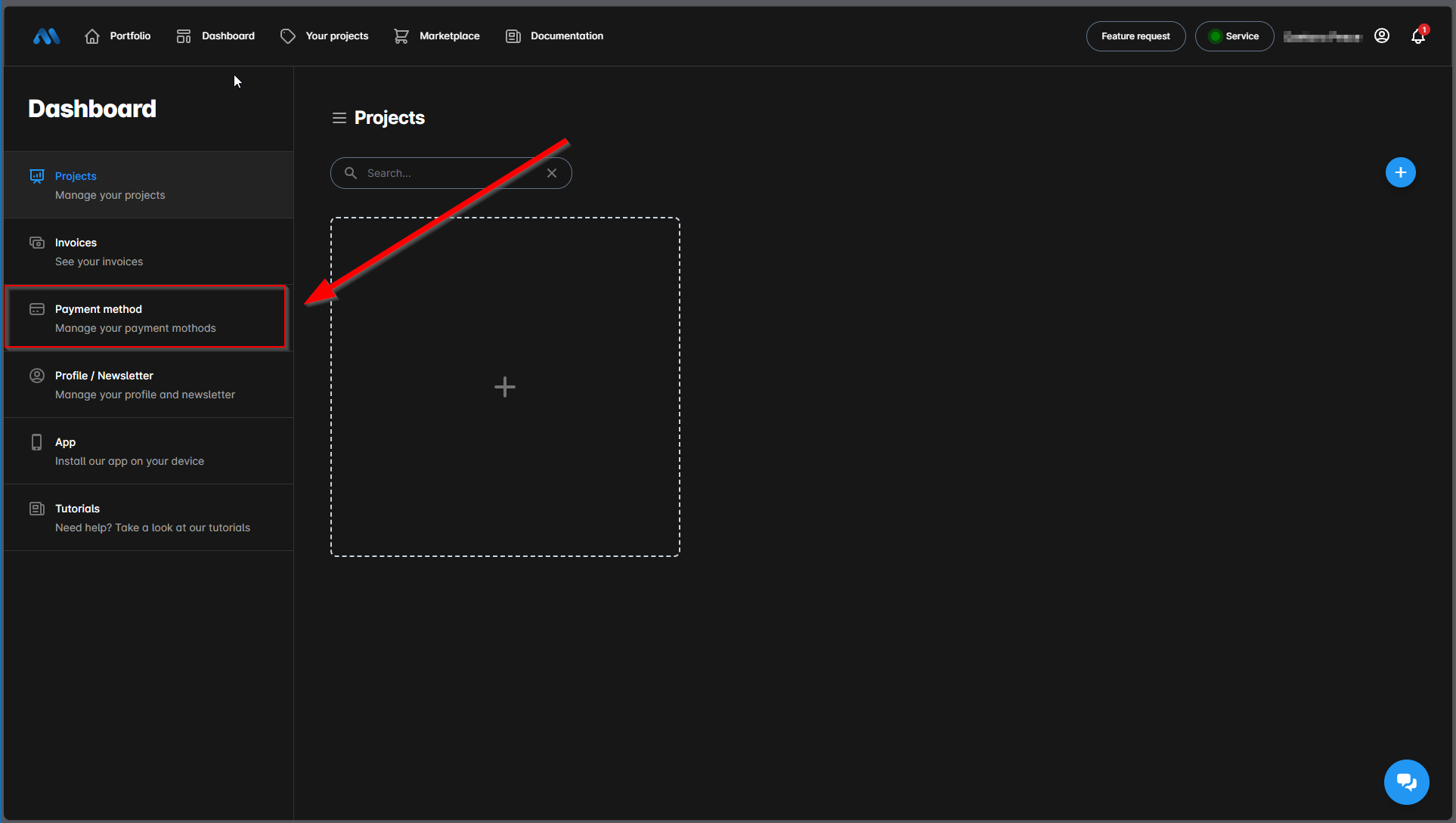Click the blue plus add project button

[1400, 172]
